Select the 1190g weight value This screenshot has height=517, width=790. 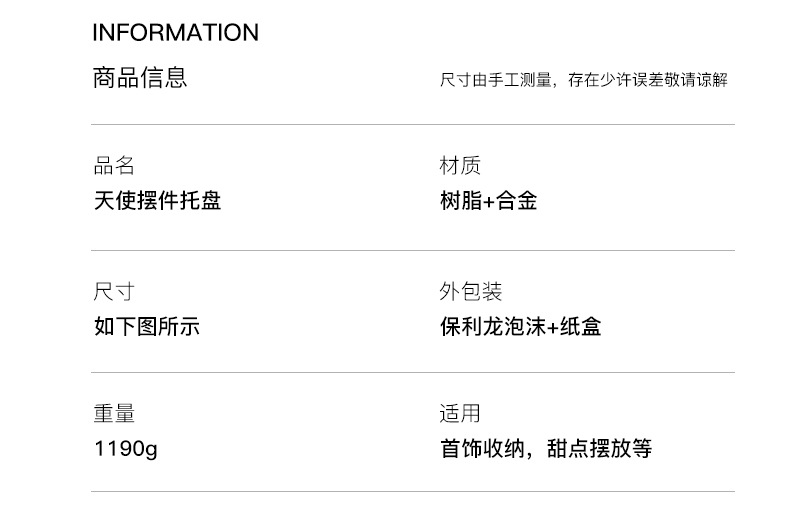click(x=125, y=449)
